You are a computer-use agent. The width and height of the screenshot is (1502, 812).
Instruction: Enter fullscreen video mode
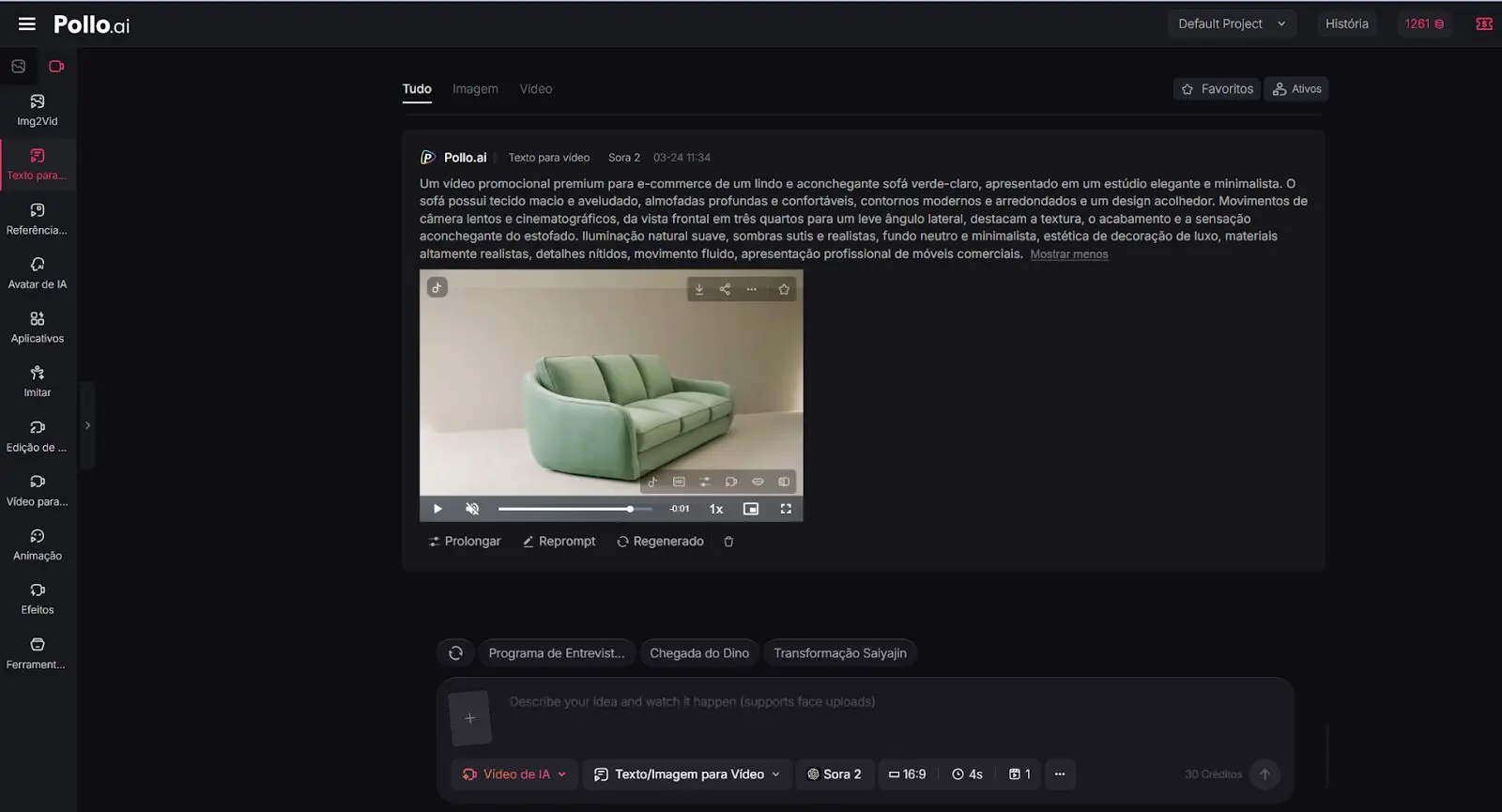[x=786, y=509]
